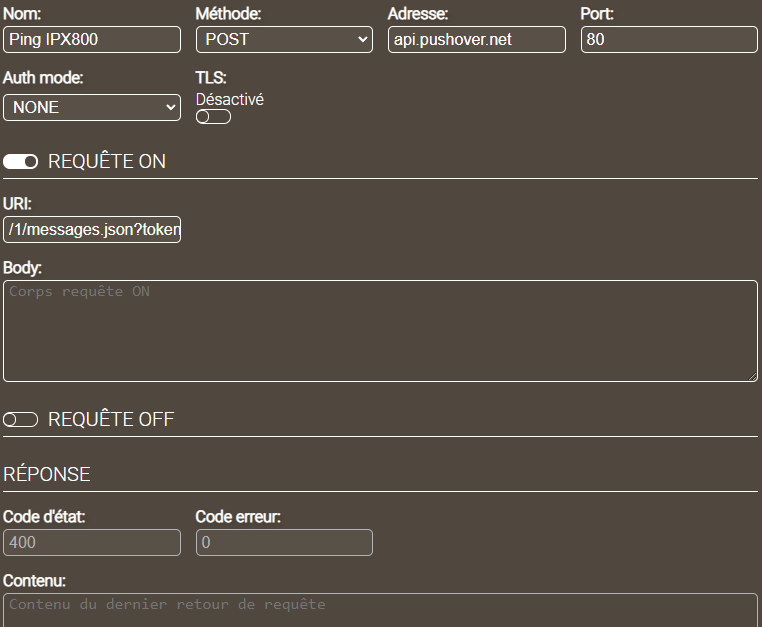Click the Contenu response text area
This screenshot has width=762, height=627.
[x=380, y=610]
